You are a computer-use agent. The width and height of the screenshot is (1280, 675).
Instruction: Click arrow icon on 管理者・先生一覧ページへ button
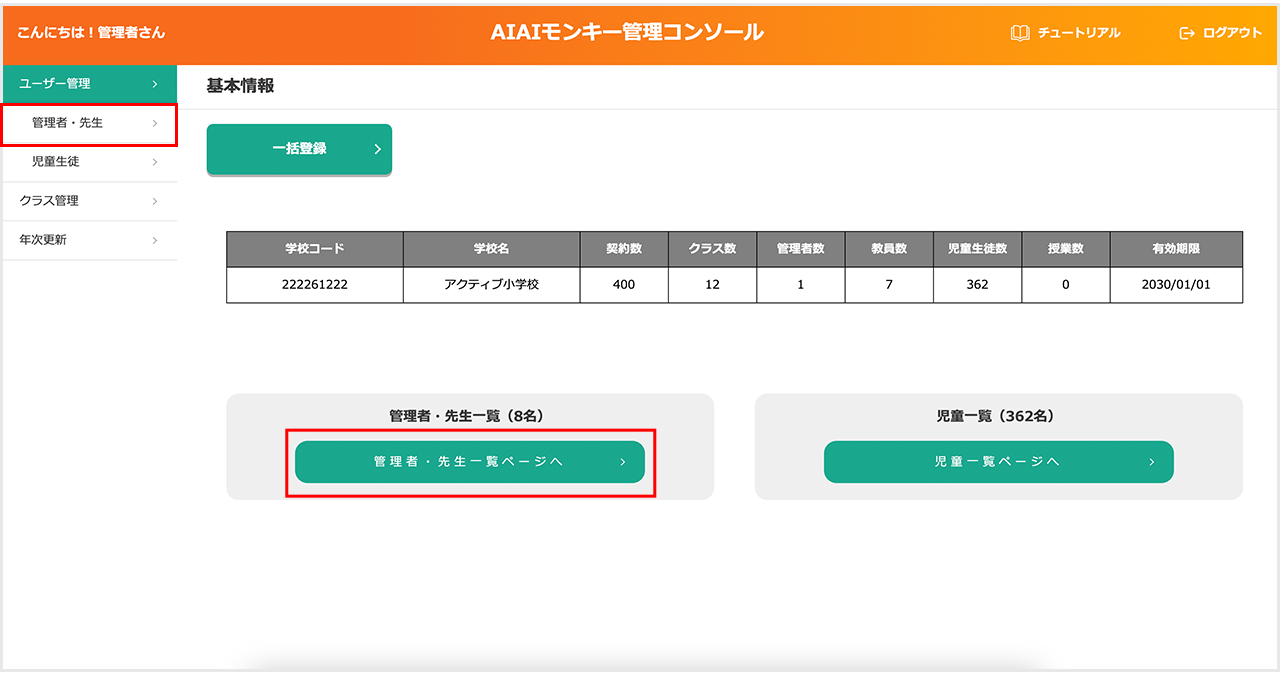pos(622,462)
